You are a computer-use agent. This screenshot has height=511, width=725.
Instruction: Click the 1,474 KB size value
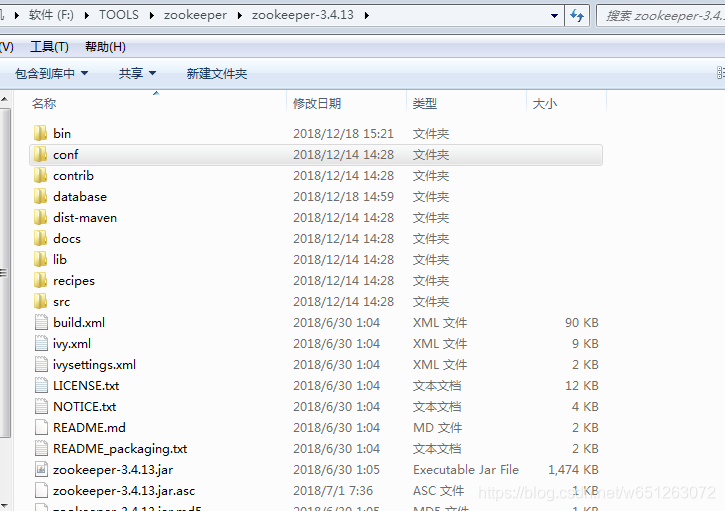(573, 469)
